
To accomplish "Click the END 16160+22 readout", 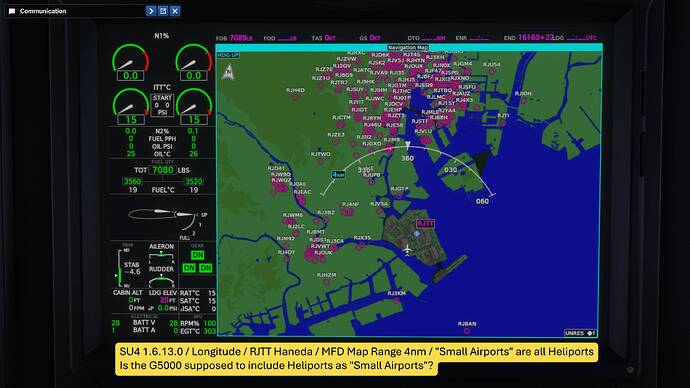I will coord(529,37).
